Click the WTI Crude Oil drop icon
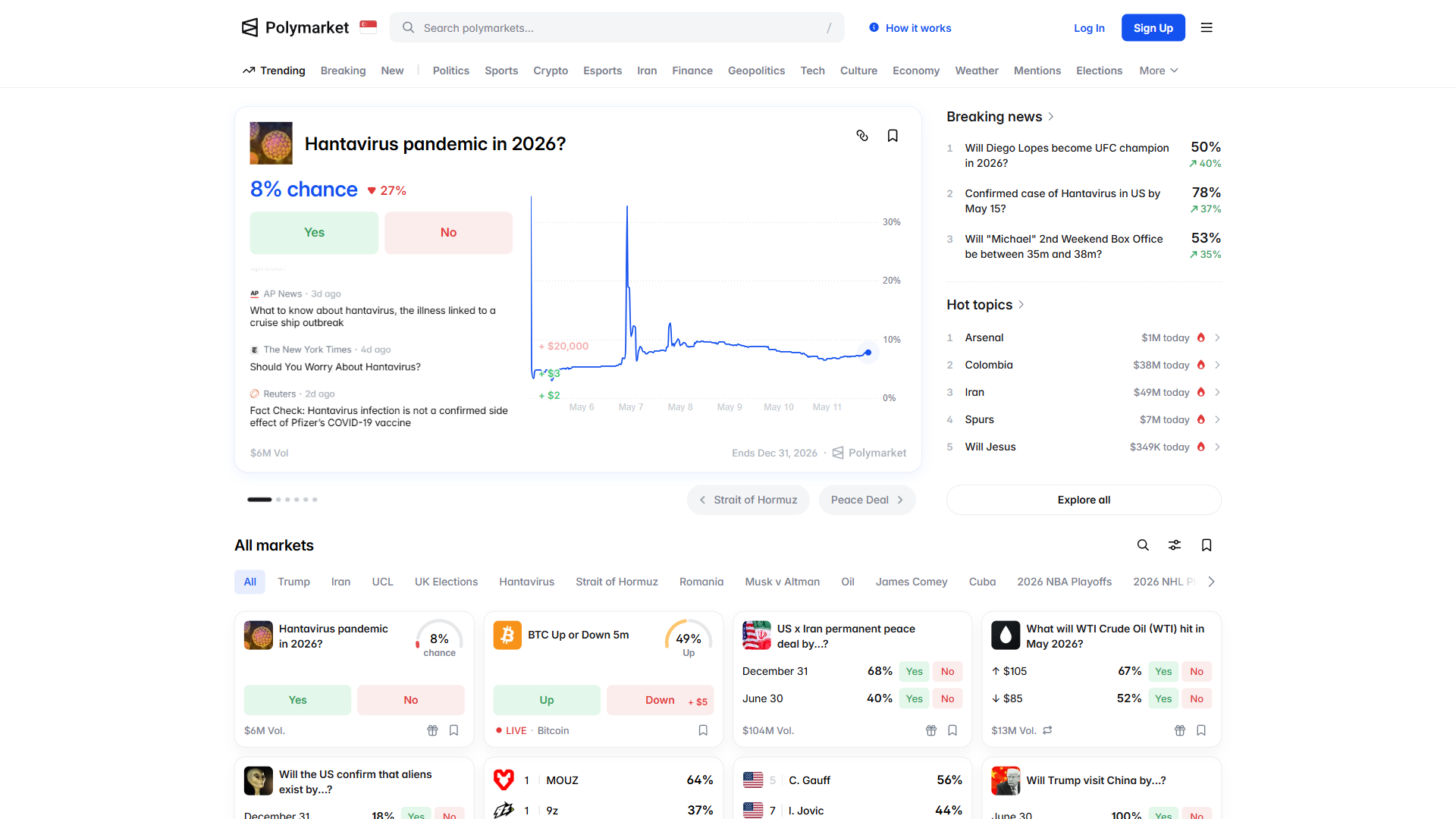 [x=1006, y=635]
